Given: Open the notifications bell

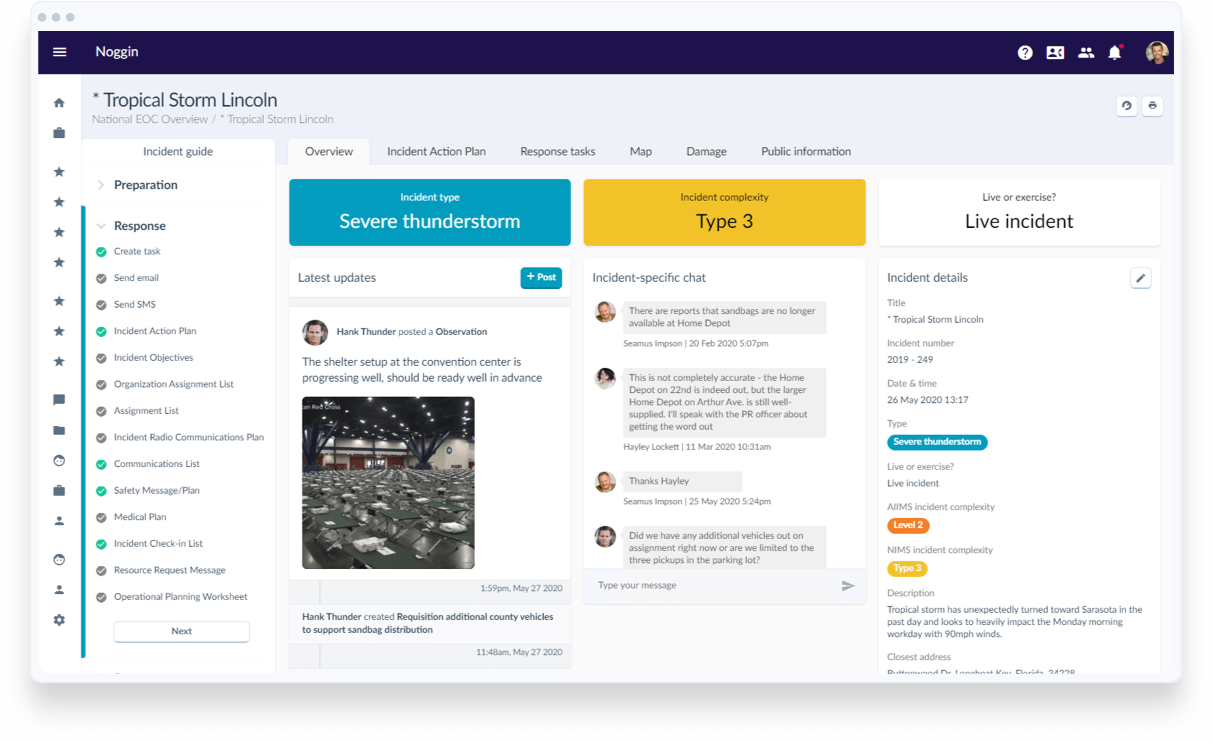Looking at the screenshot, I should [x=1115, y=53].
